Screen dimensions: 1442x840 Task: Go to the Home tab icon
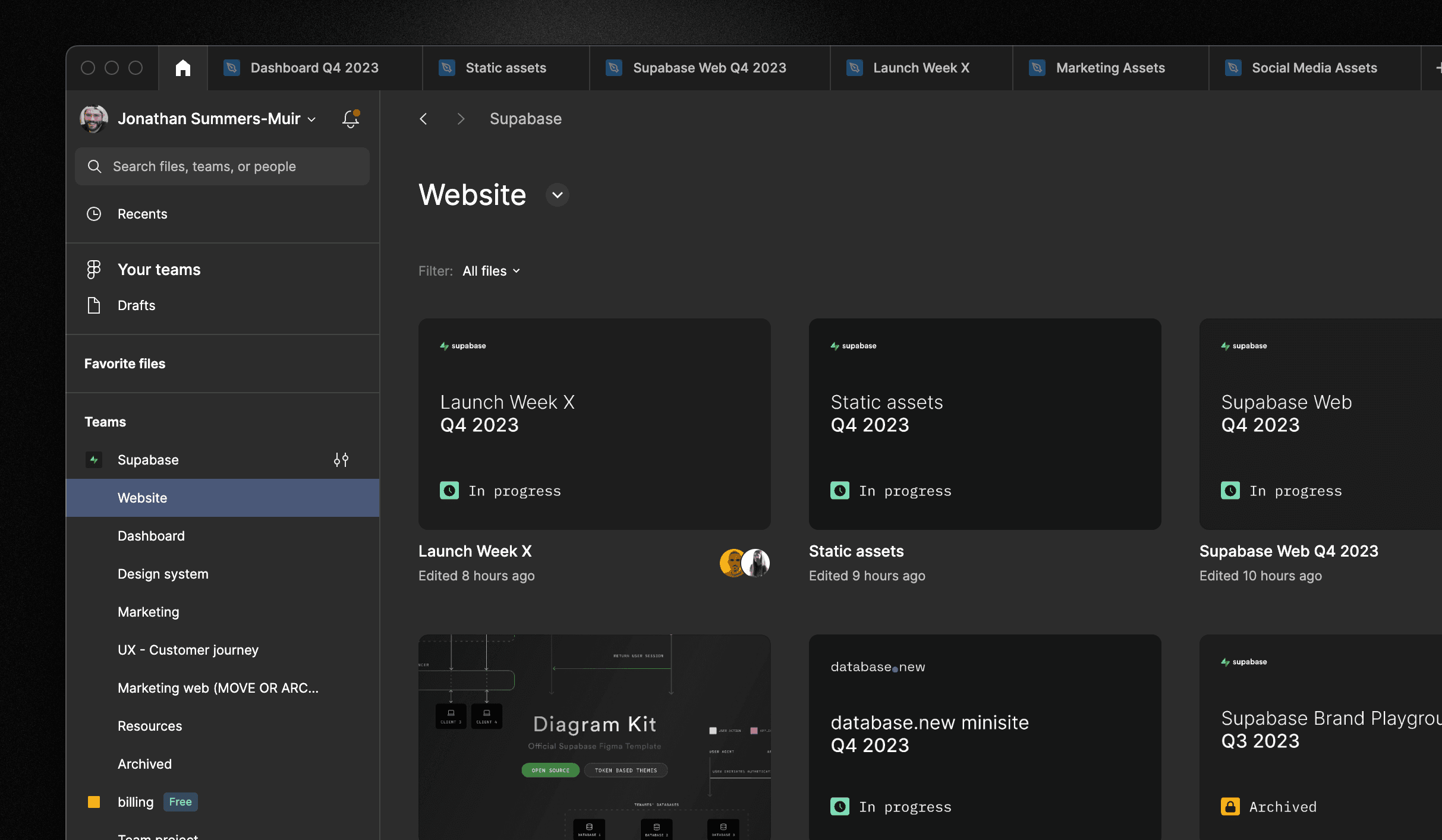pos(183,68)
